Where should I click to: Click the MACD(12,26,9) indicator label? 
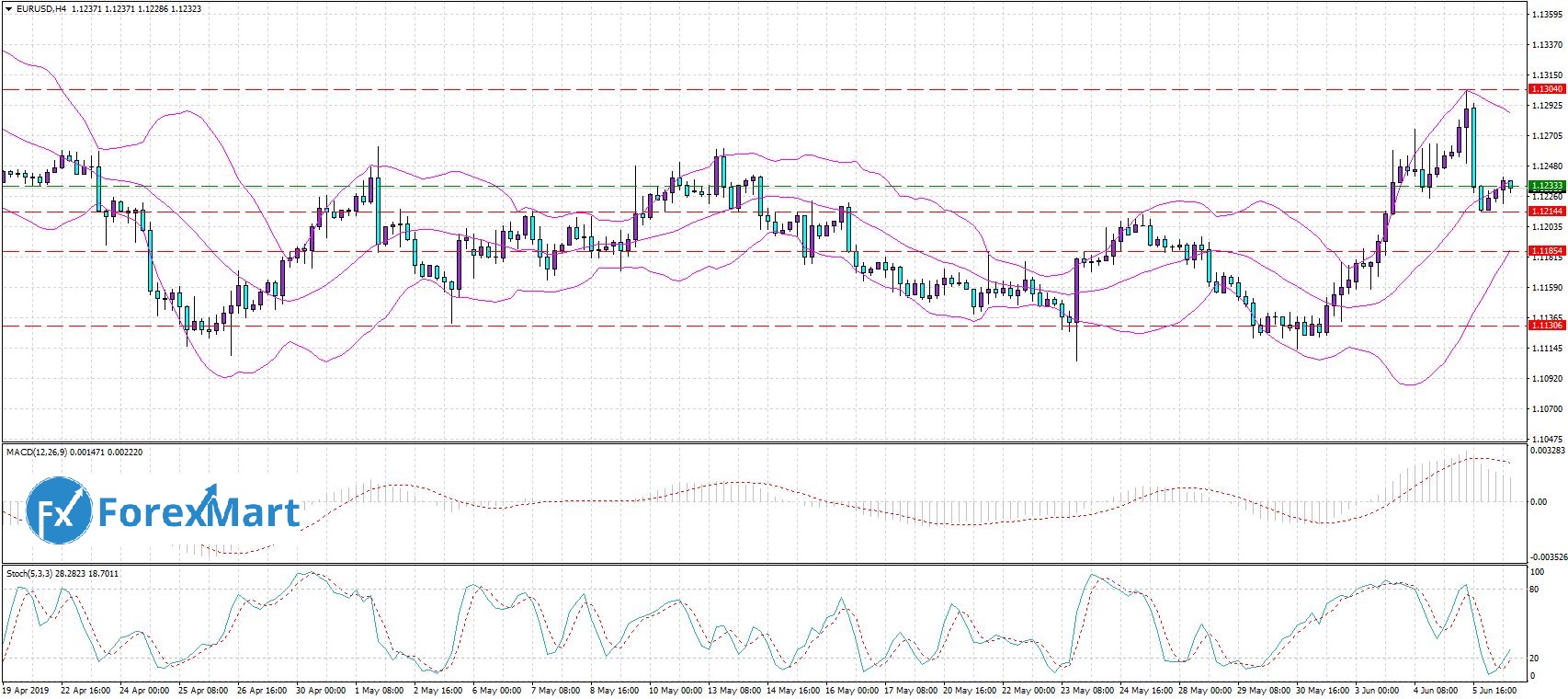tap(33, 453)
